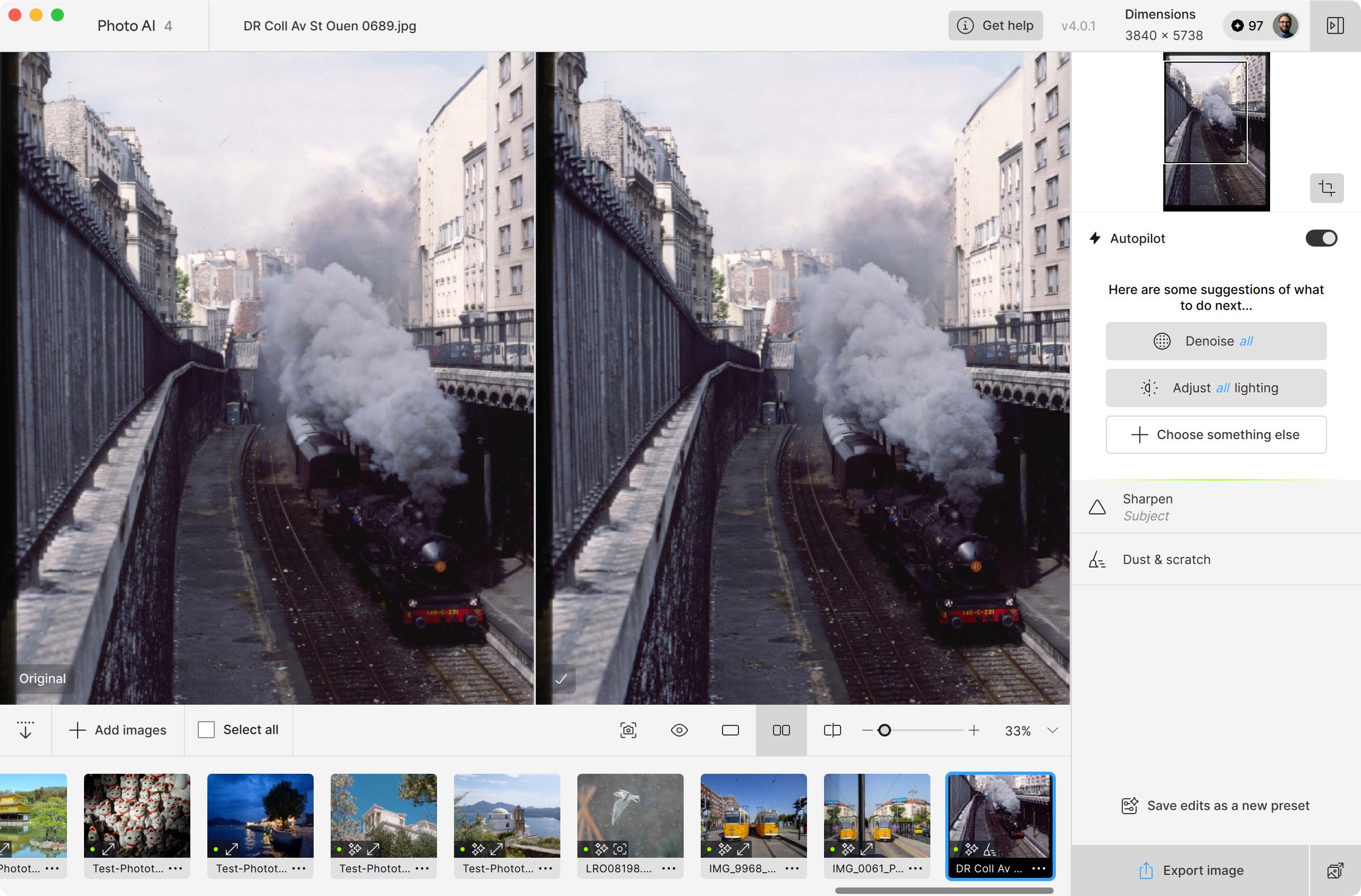Switch to single image view
The width and height of the screenshot is (1361, 896).
click(x=730, y=730)
